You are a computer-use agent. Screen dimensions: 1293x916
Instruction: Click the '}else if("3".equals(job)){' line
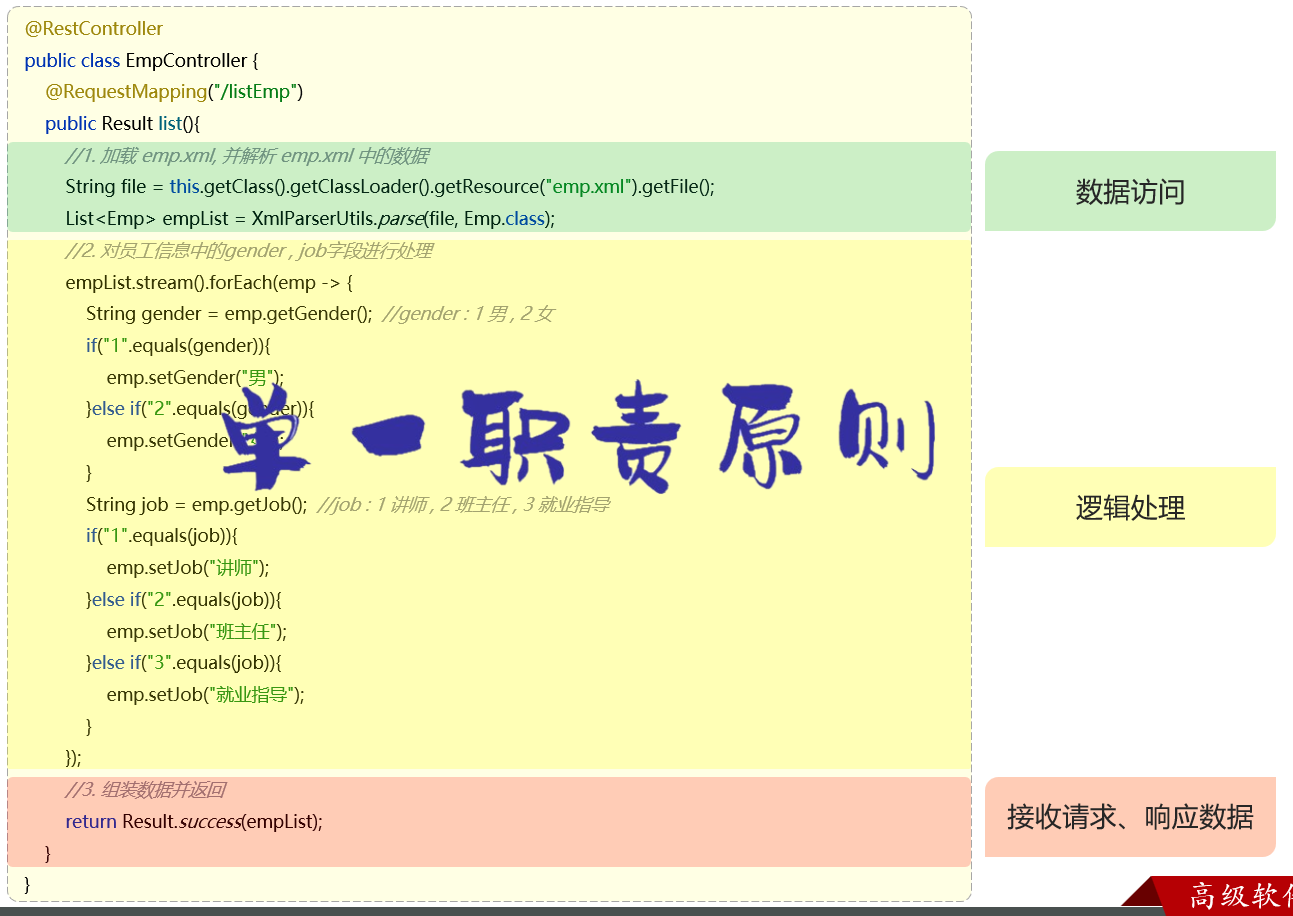coord(184,663)
